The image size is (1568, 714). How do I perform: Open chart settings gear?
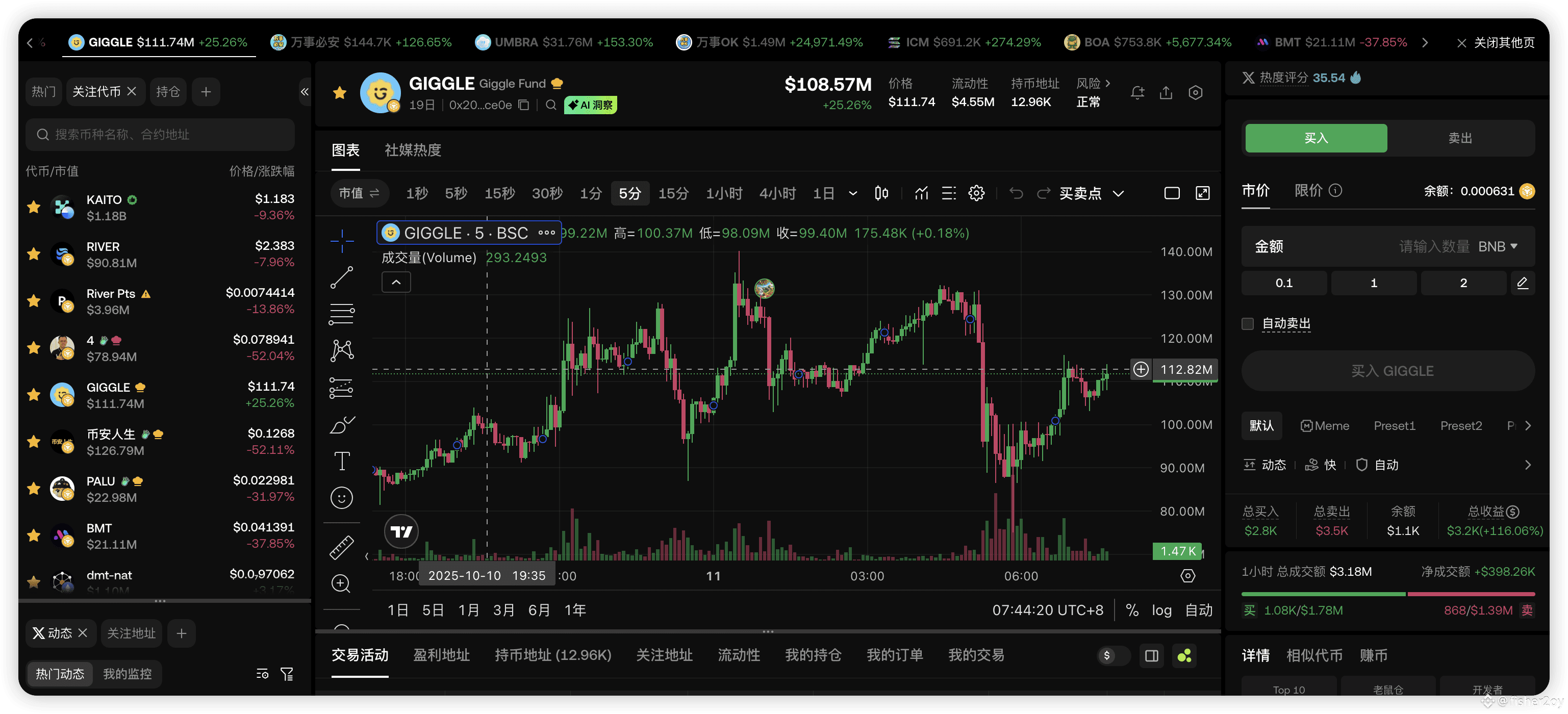tap(976, 194)
